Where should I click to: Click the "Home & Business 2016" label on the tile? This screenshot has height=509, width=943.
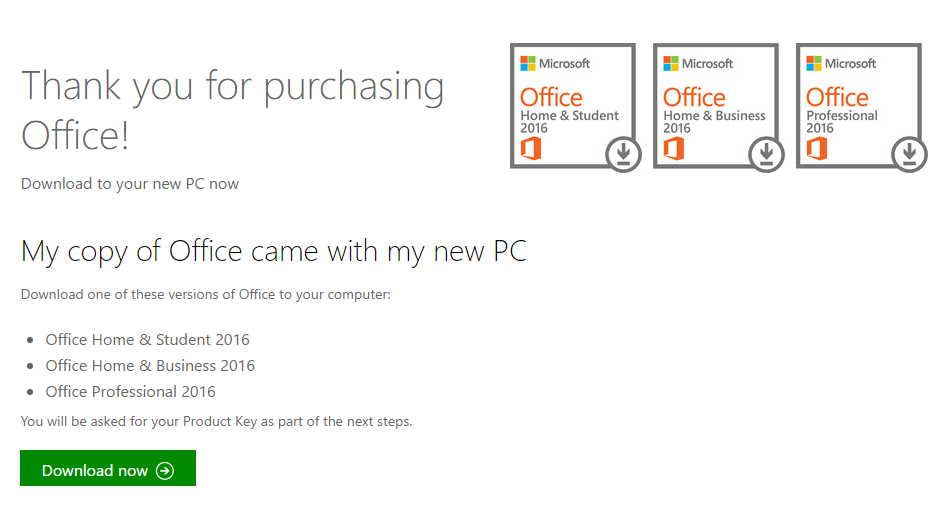[714, 121]
